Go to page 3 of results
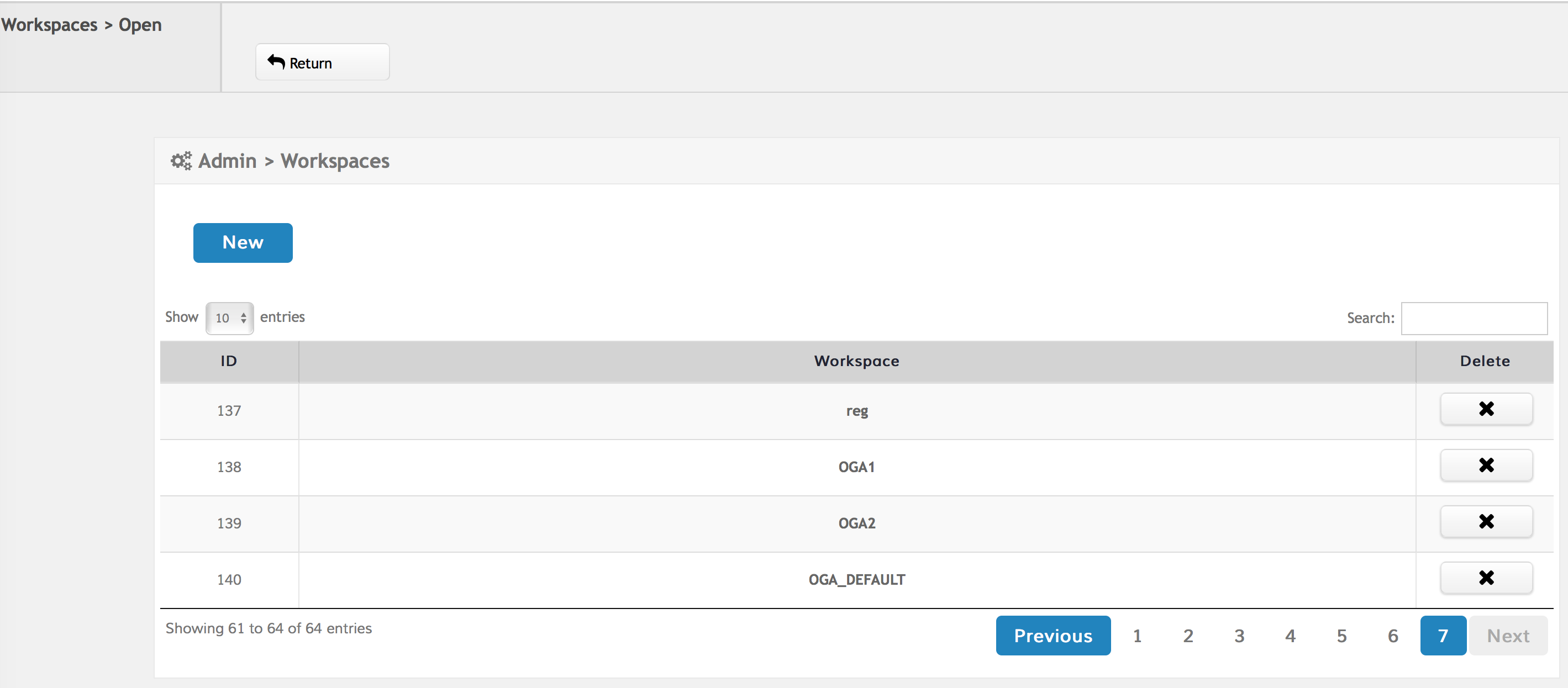The image size is (1568, 688). pos(1239,636)
